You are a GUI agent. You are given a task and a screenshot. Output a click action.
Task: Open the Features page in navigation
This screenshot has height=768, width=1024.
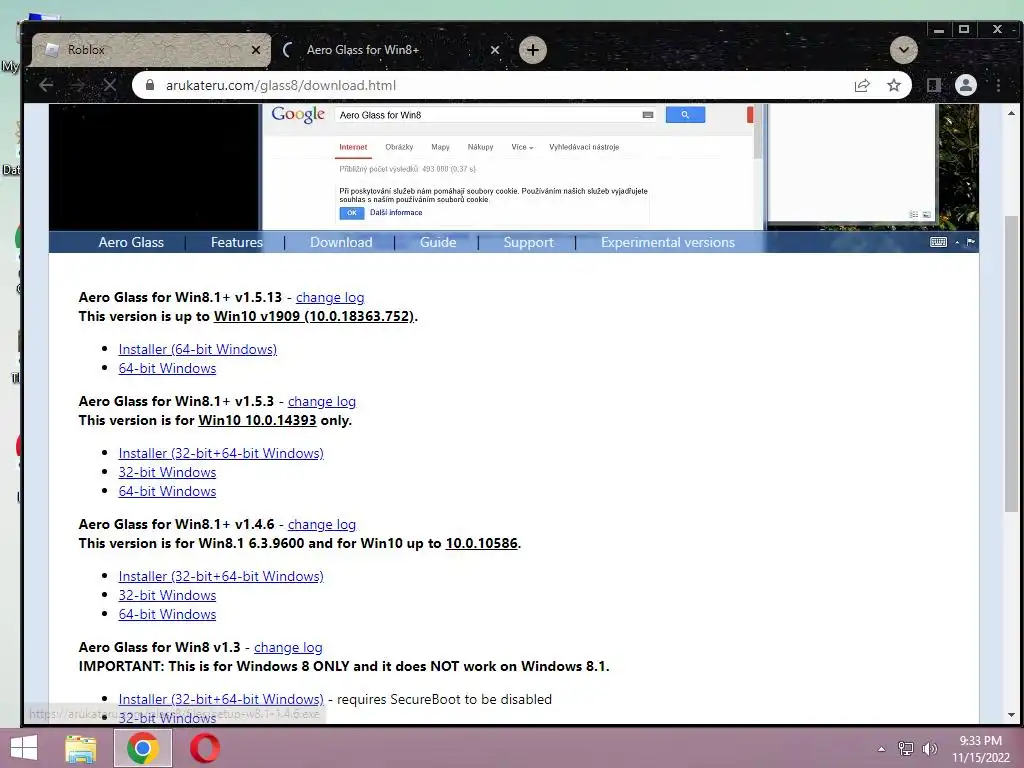pos(236,242)
